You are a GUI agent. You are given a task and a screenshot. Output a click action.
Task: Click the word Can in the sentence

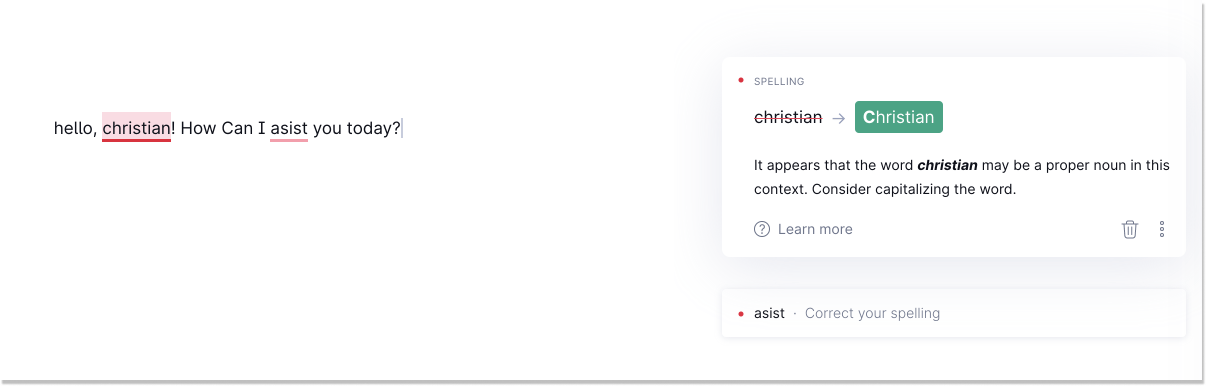tap(237, 128)
